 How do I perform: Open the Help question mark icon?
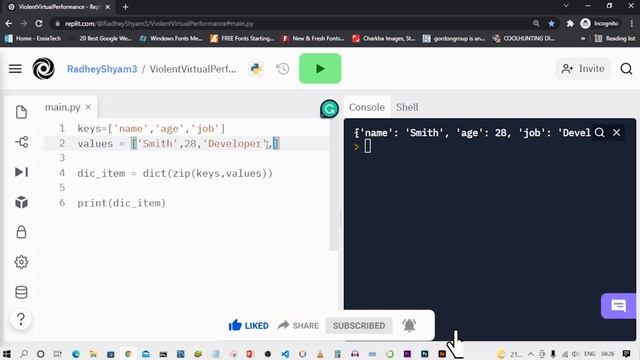click(x=21, y=319)
